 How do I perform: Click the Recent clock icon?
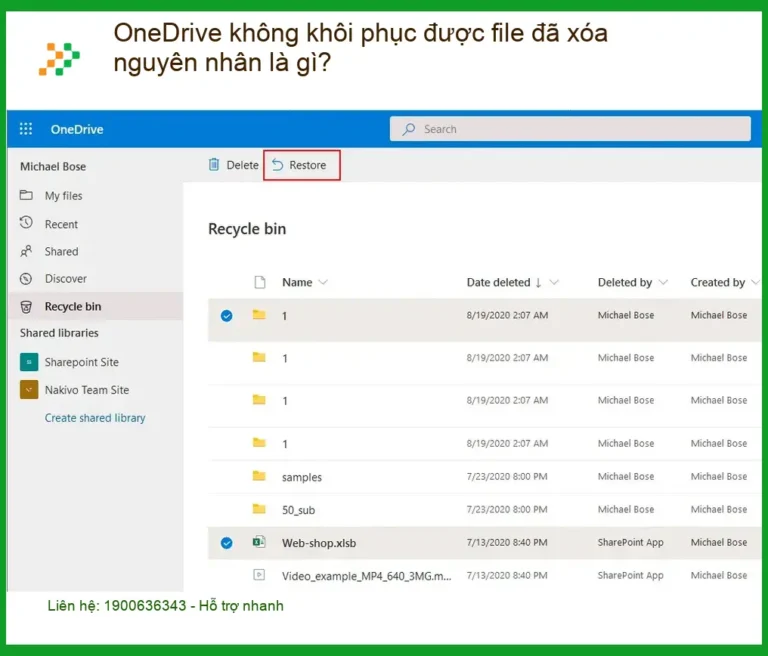(26, 223)
